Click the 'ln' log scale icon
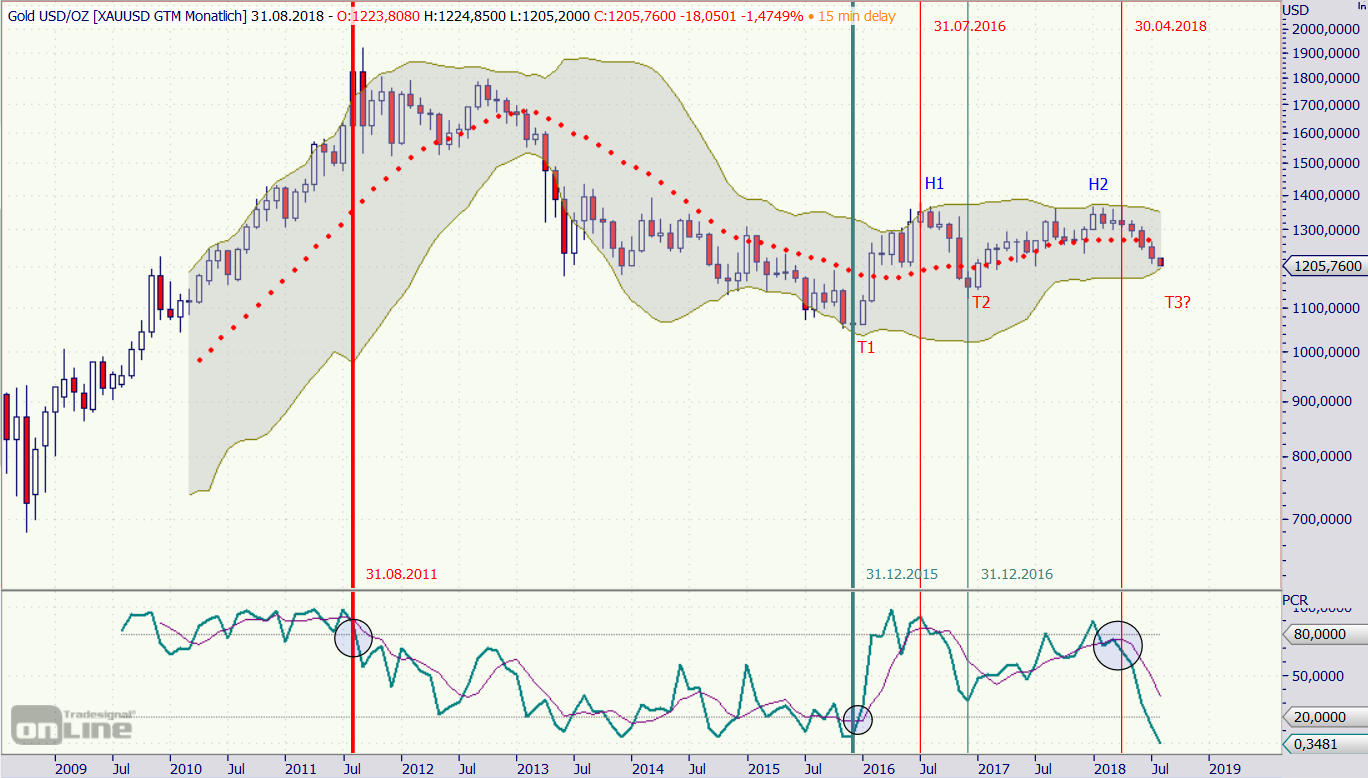1368x778 pixels. [1360, 8]
